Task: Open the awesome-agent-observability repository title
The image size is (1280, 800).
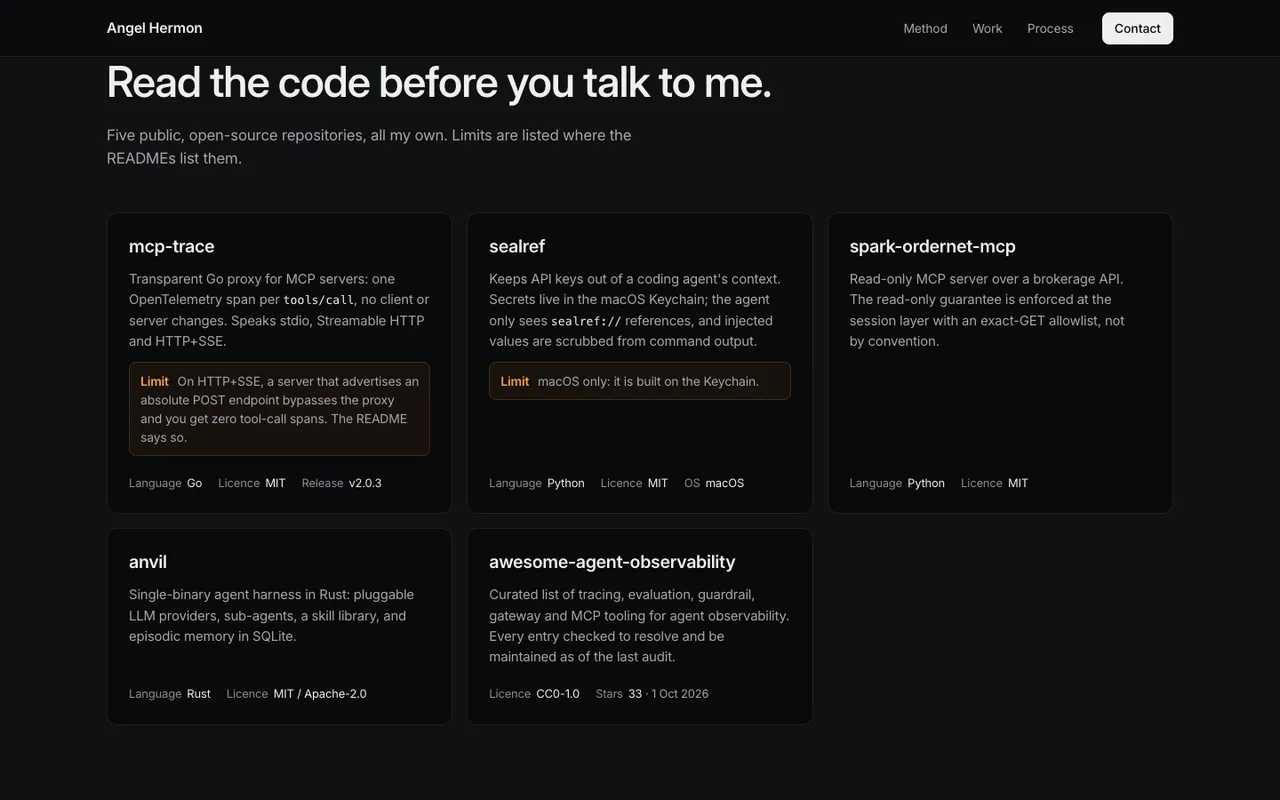Action: point(612,562)
